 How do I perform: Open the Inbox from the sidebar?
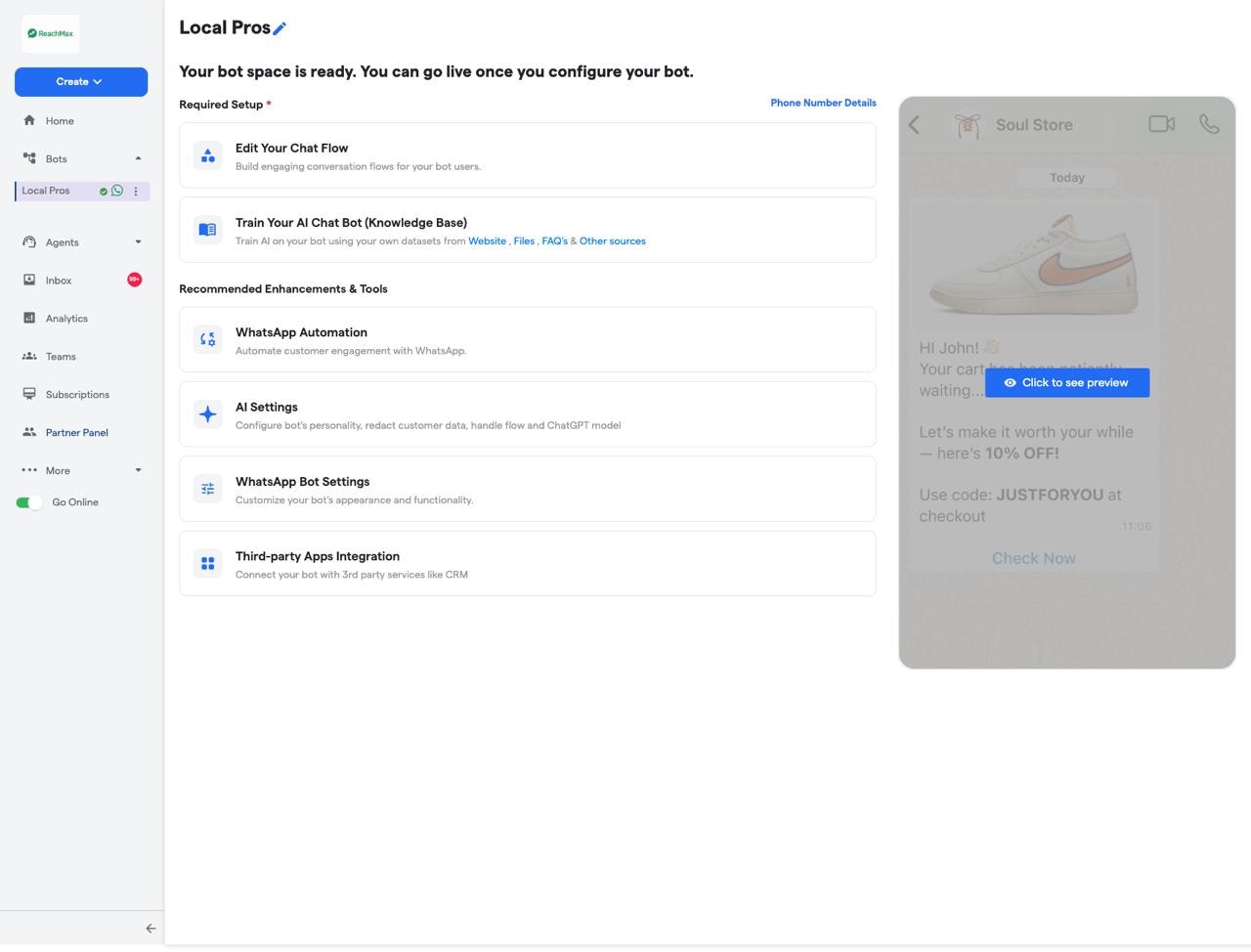59,281
